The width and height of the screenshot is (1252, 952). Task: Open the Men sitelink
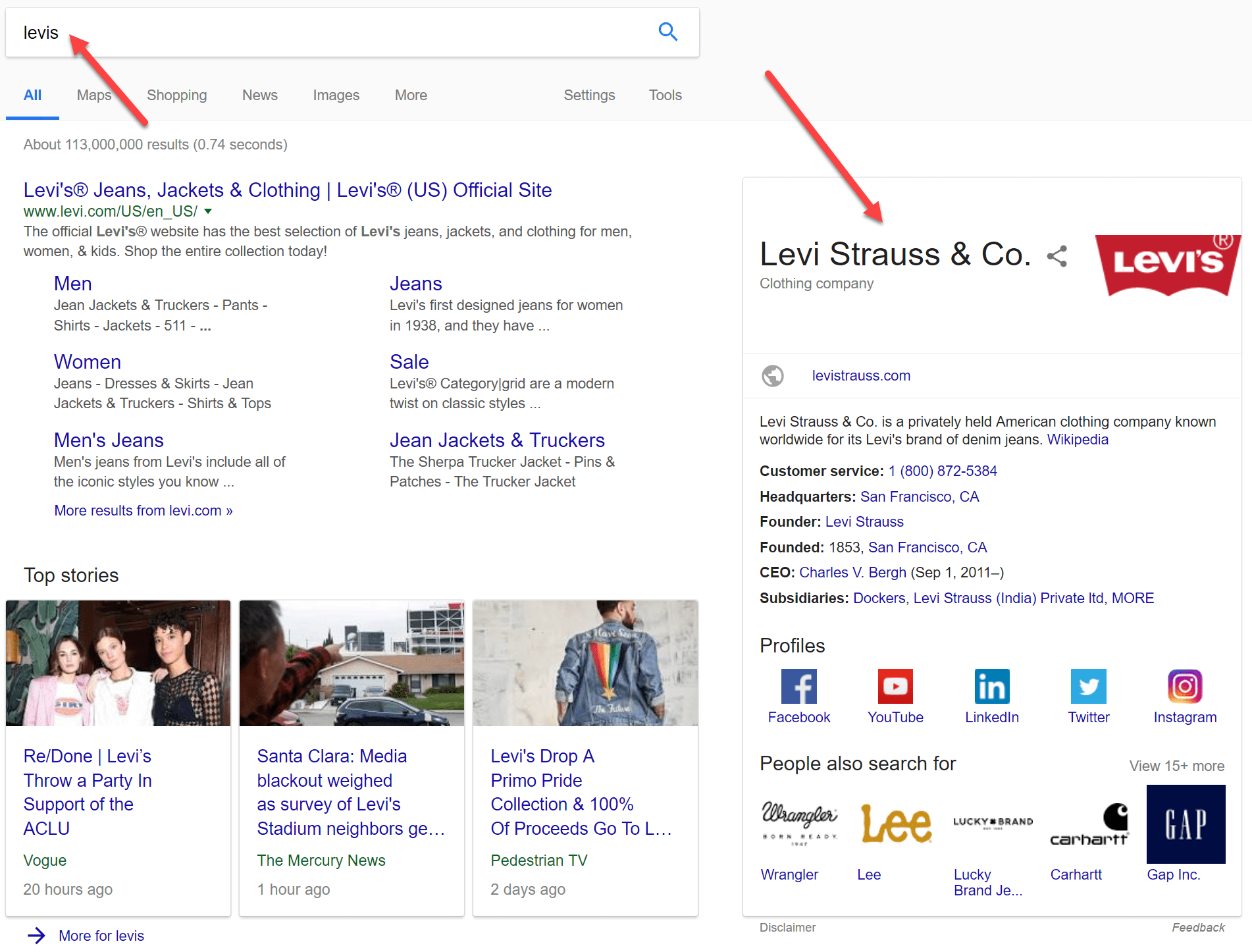(x=73, y=284)
